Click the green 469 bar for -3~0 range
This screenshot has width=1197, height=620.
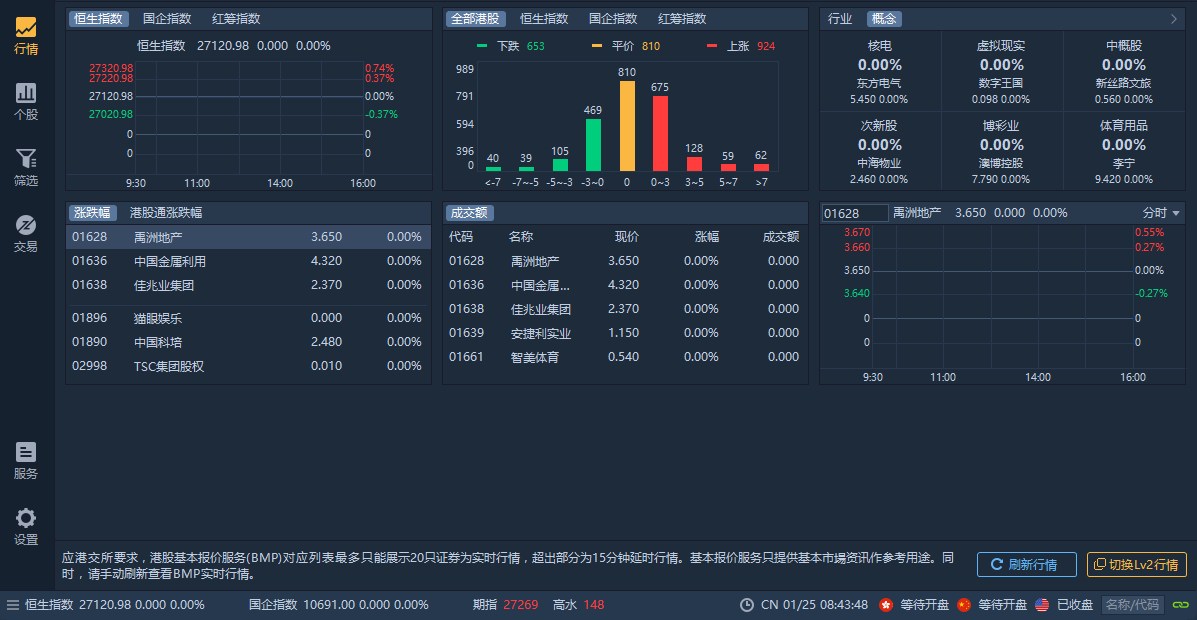point(593,144)
